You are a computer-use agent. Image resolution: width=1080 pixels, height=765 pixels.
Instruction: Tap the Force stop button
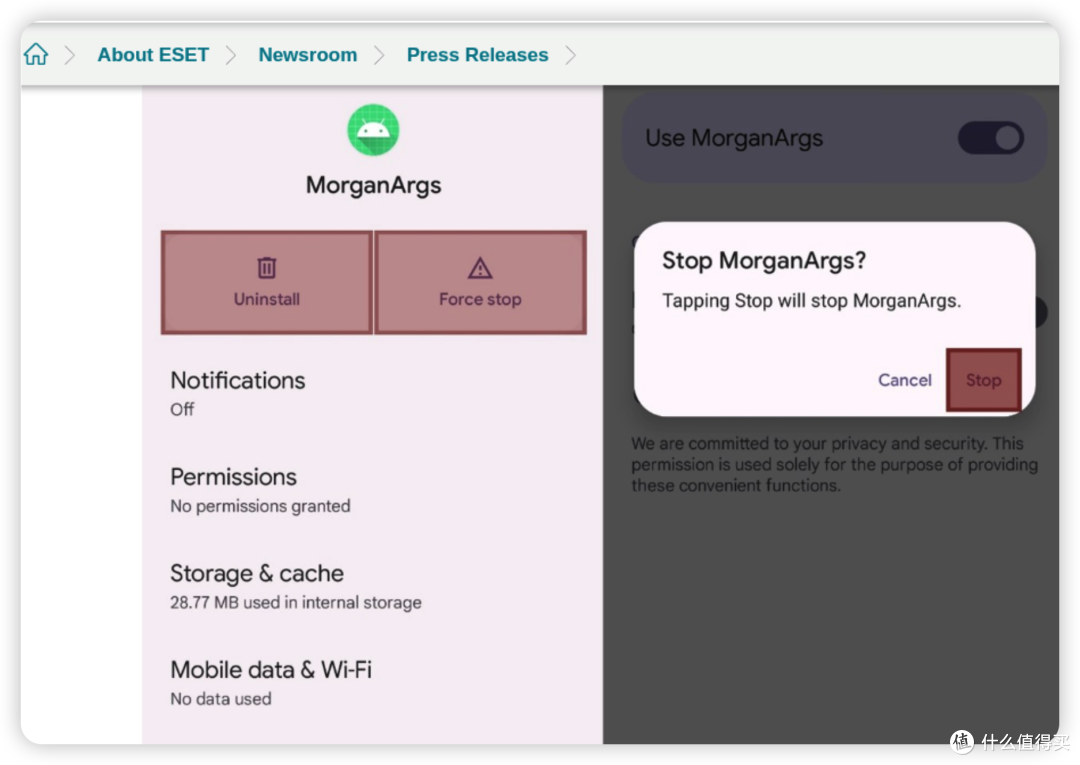(x=480, y=282)
